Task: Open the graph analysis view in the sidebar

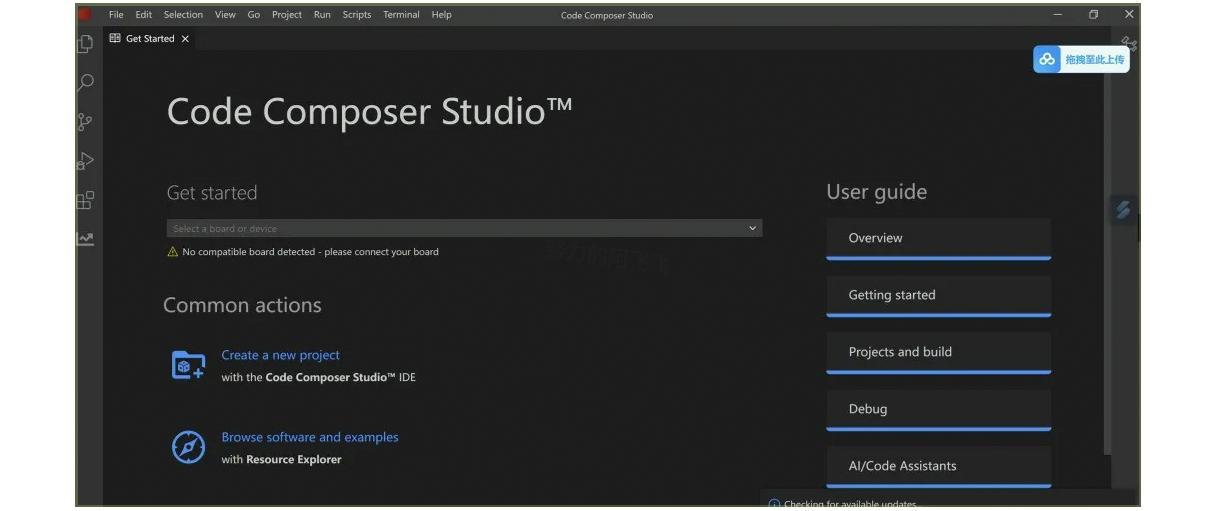Action: click(x=86, y=239)
